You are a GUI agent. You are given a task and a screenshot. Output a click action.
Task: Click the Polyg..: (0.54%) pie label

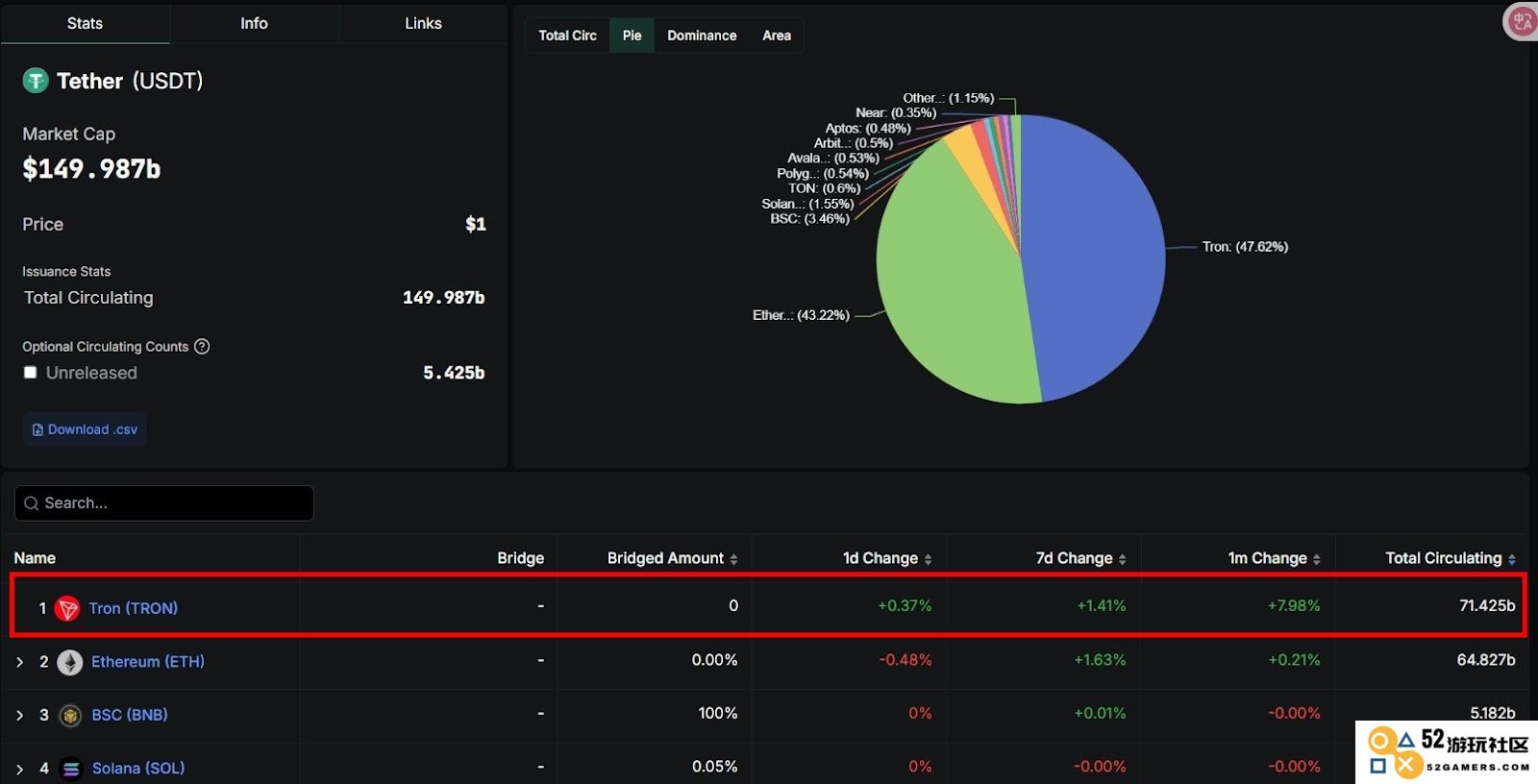click(x=823, y=174)
